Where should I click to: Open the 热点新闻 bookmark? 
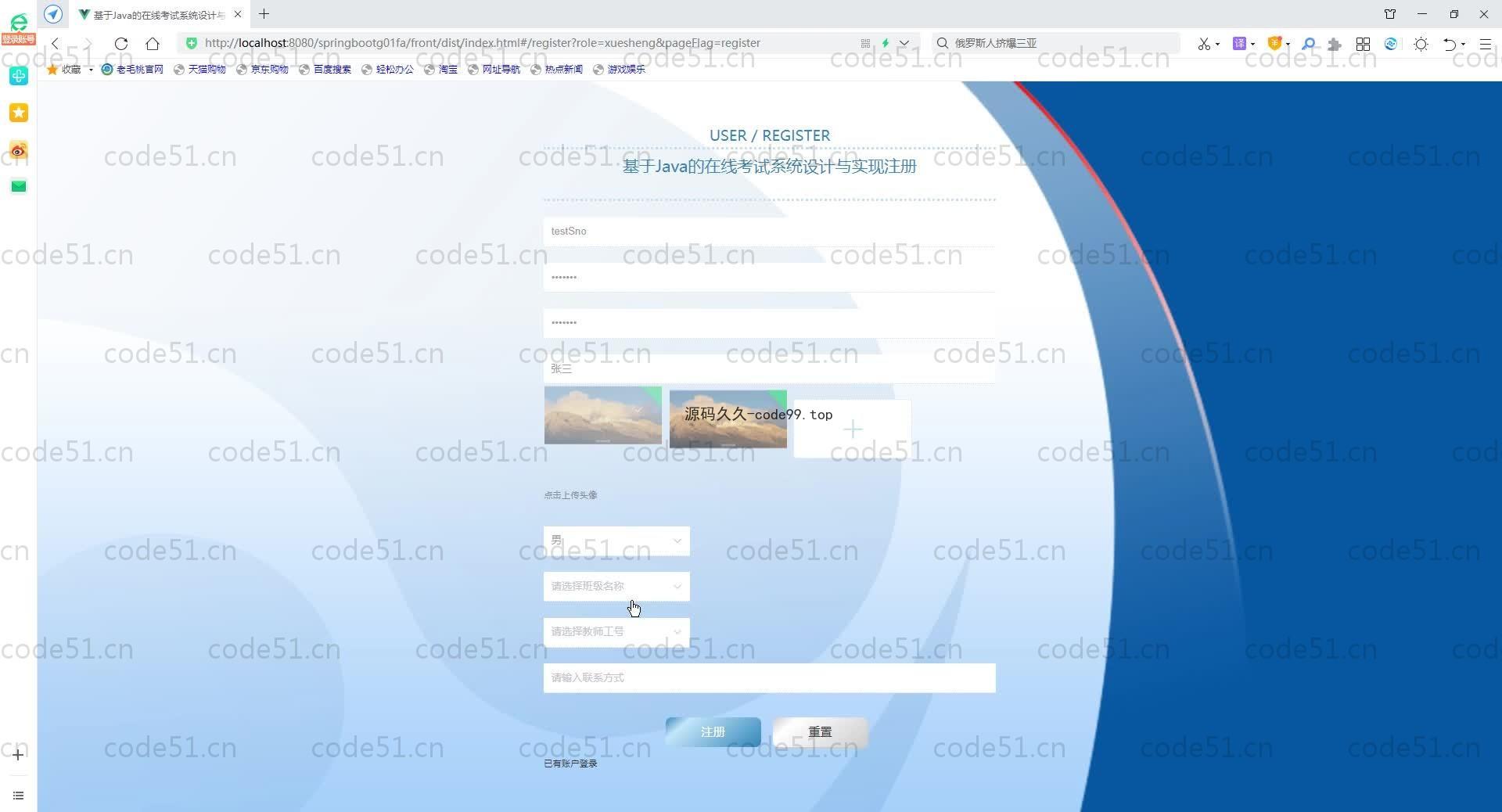[556, 69]
